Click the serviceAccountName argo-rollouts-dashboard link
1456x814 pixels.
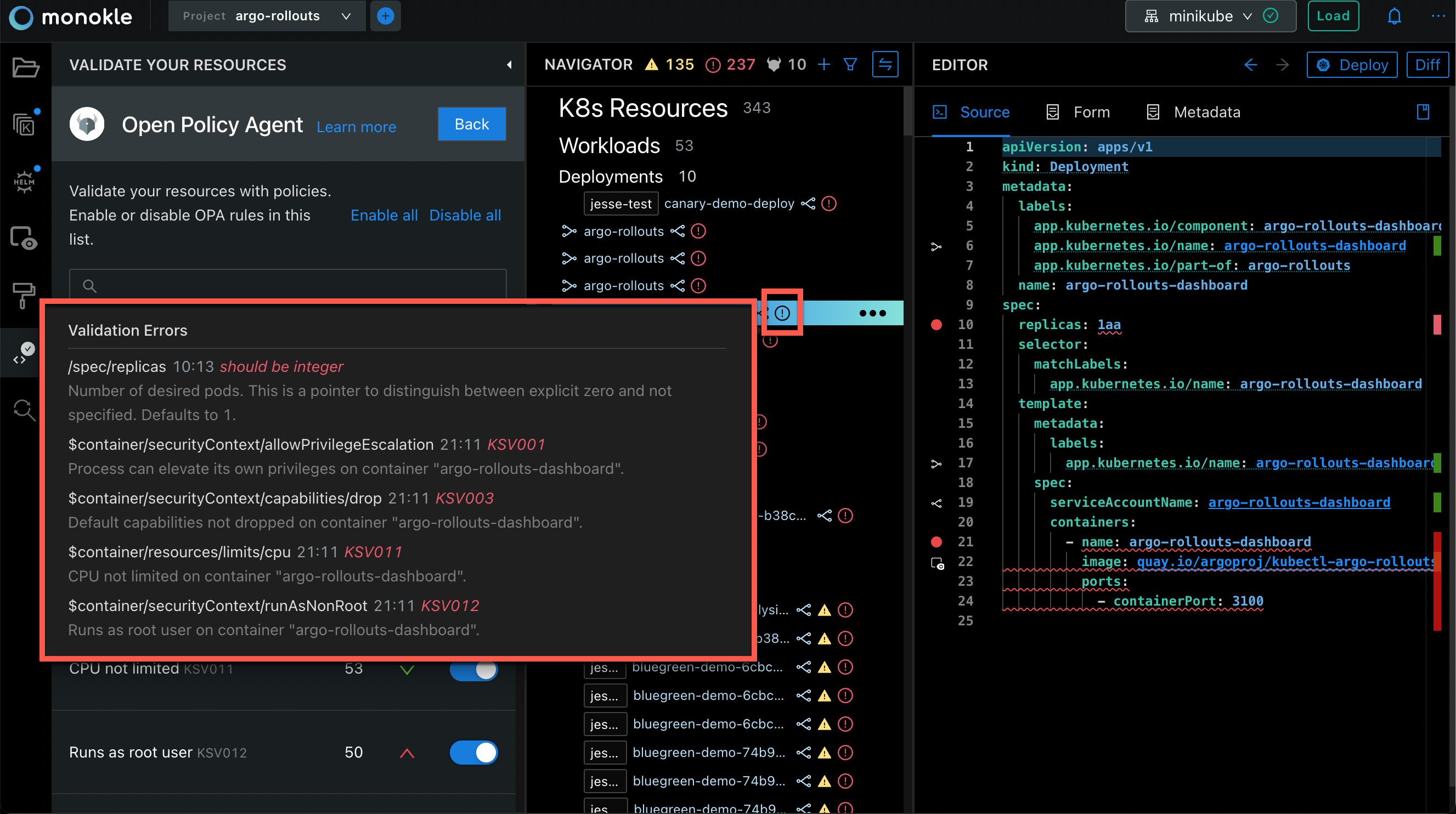point(1299,502)
